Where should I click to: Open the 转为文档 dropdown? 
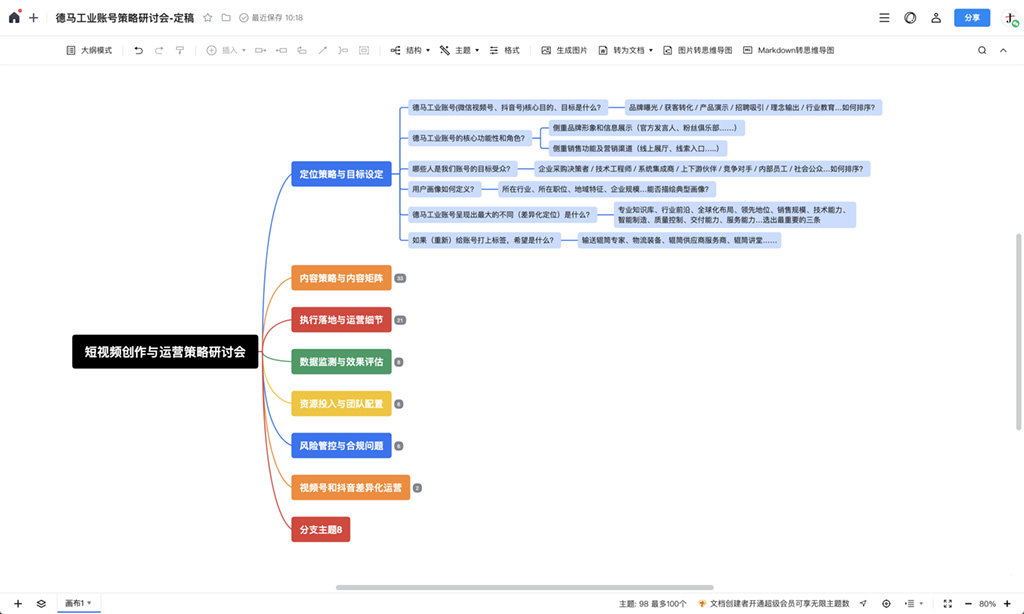click(x=626, y=50)
